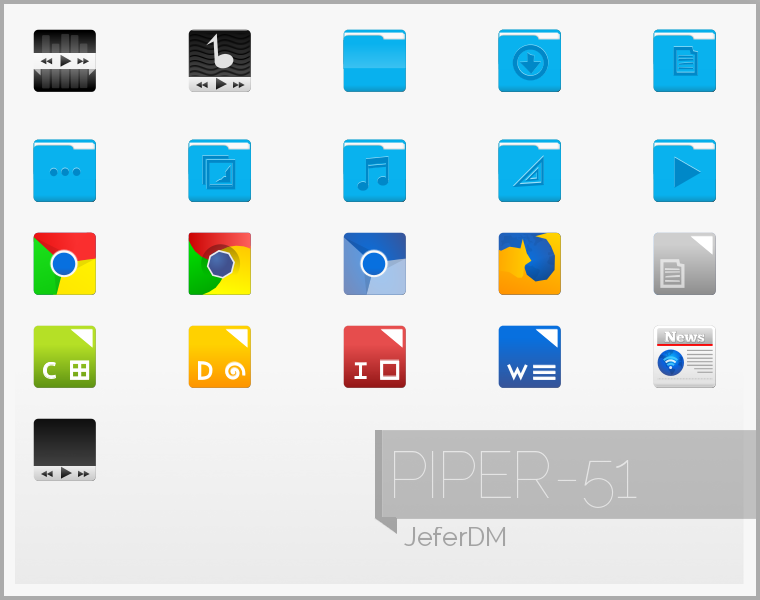
Task: Open the Downloads folder with arrow
Action: [x=530, y=61]
